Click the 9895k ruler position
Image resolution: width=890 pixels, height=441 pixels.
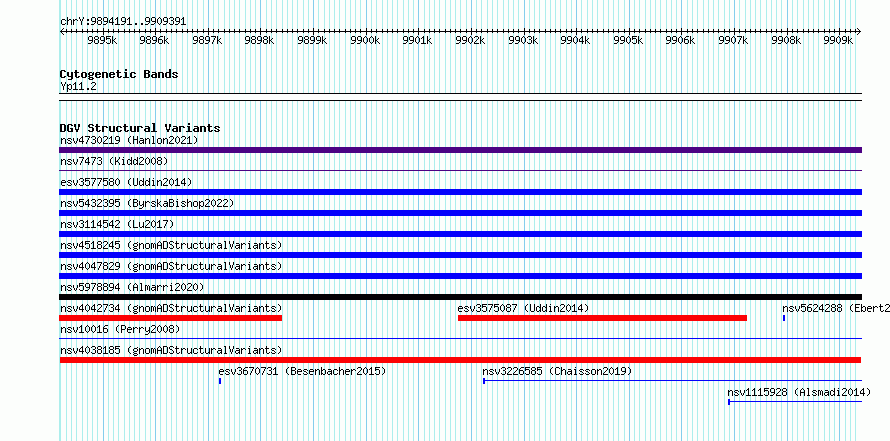[102, 40]
